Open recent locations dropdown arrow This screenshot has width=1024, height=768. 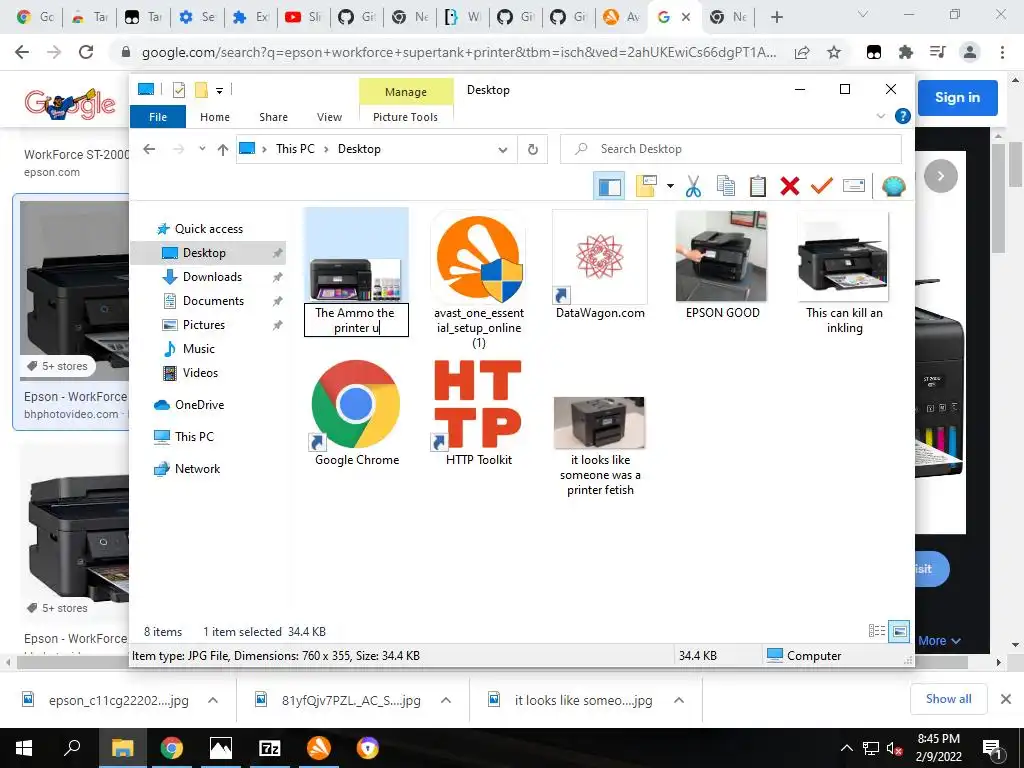(202, 149)
